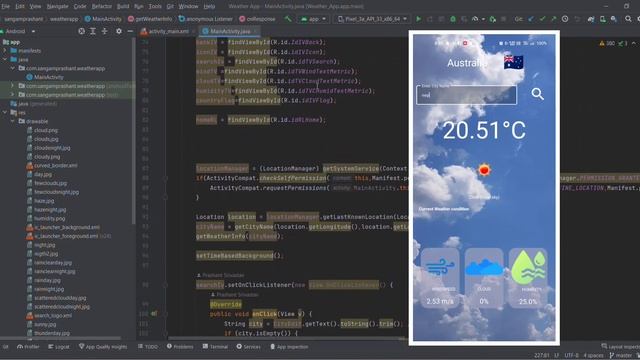The image size is (640, 360).
Task: Select humidity.png in drawable
Action: click(46, 218)
